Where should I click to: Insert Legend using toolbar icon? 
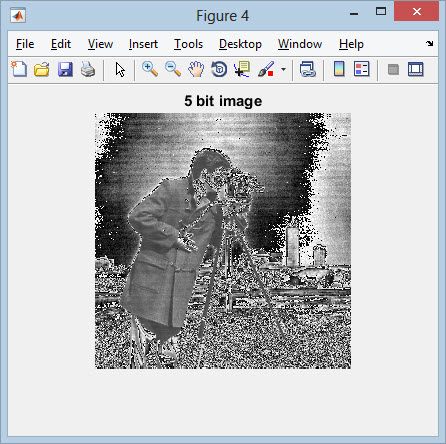pyautogui.click(x=362, y=69)
